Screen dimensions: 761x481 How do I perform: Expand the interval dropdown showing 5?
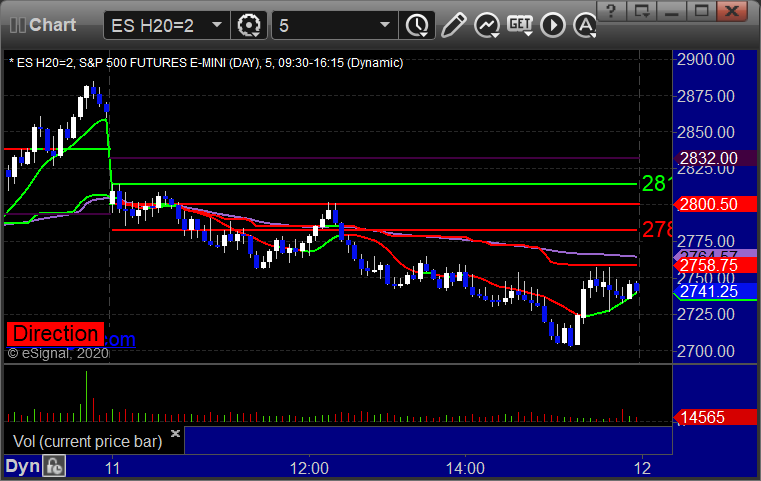[384, 23]
